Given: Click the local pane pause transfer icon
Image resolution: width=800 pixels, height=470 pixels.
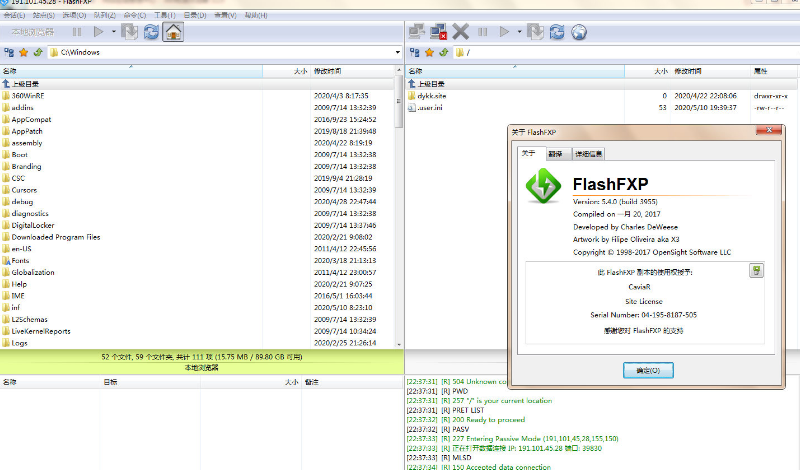Looking at the screenshot, I should [77, 32].
